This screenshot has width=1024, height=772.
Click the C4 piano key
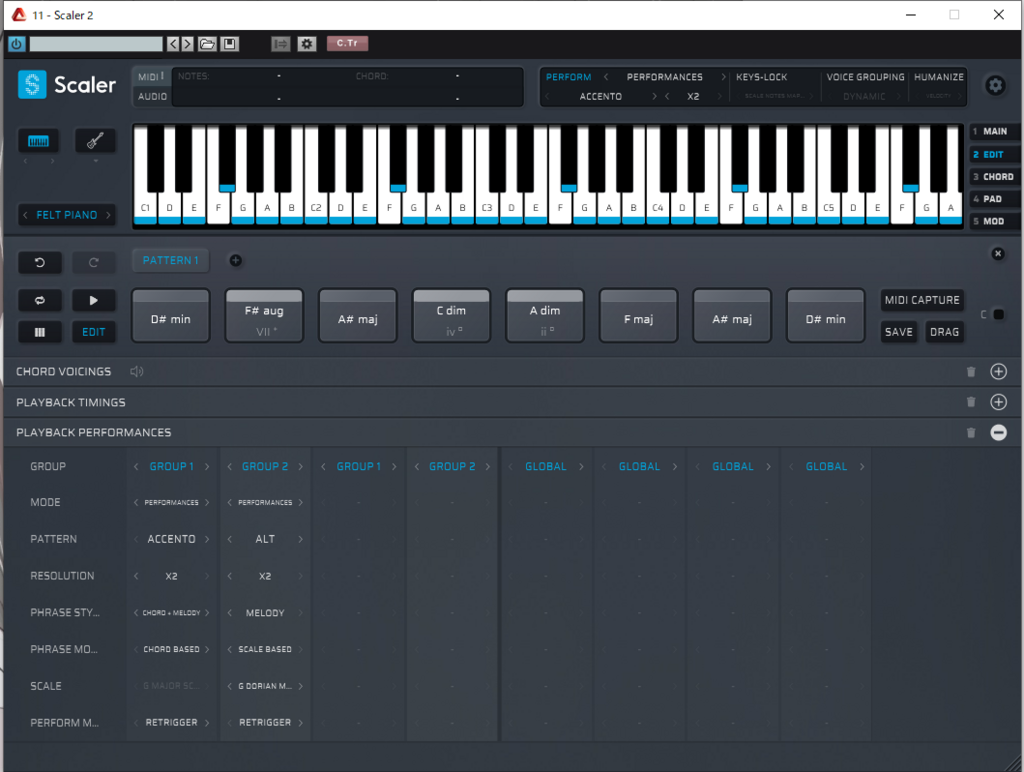click(658, 208)
